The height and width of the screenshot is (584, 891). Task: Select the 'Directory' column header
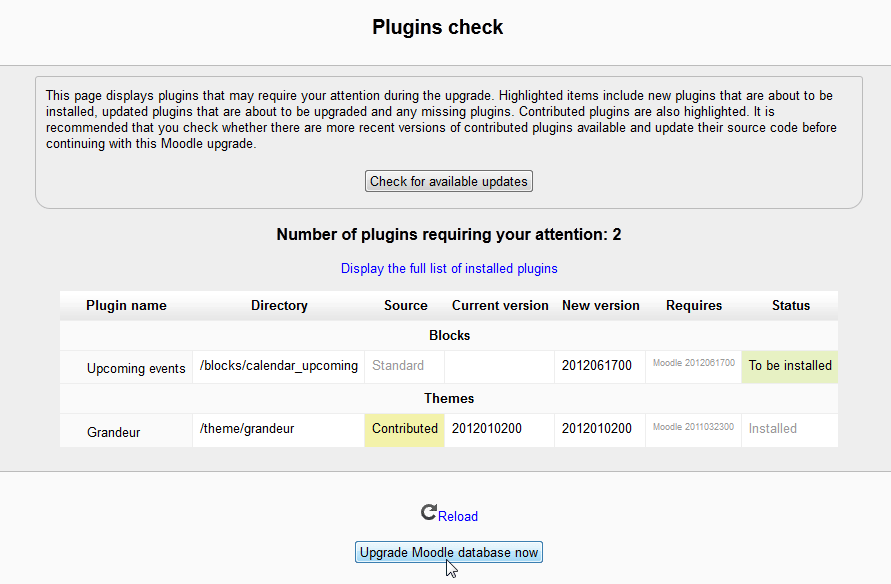pyautogui.click(x=279, y=305)
